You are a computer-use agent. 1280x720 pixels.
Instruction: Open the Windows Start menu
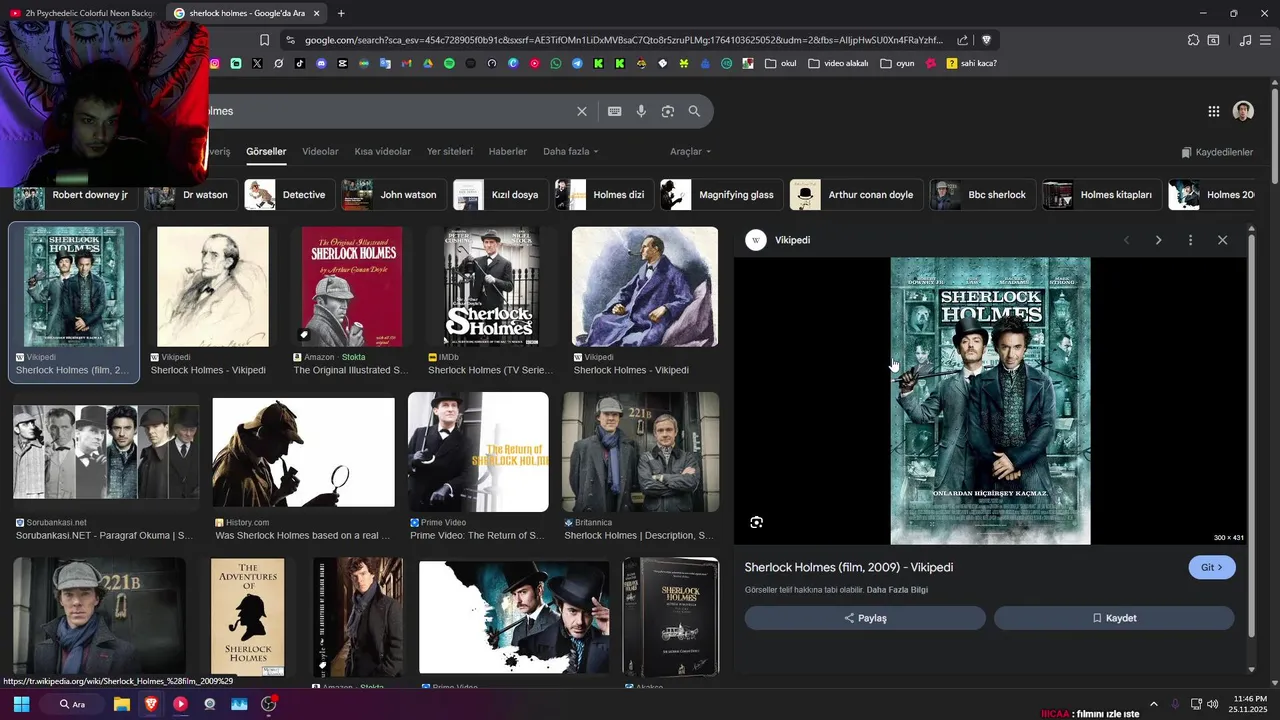[21, 704]
